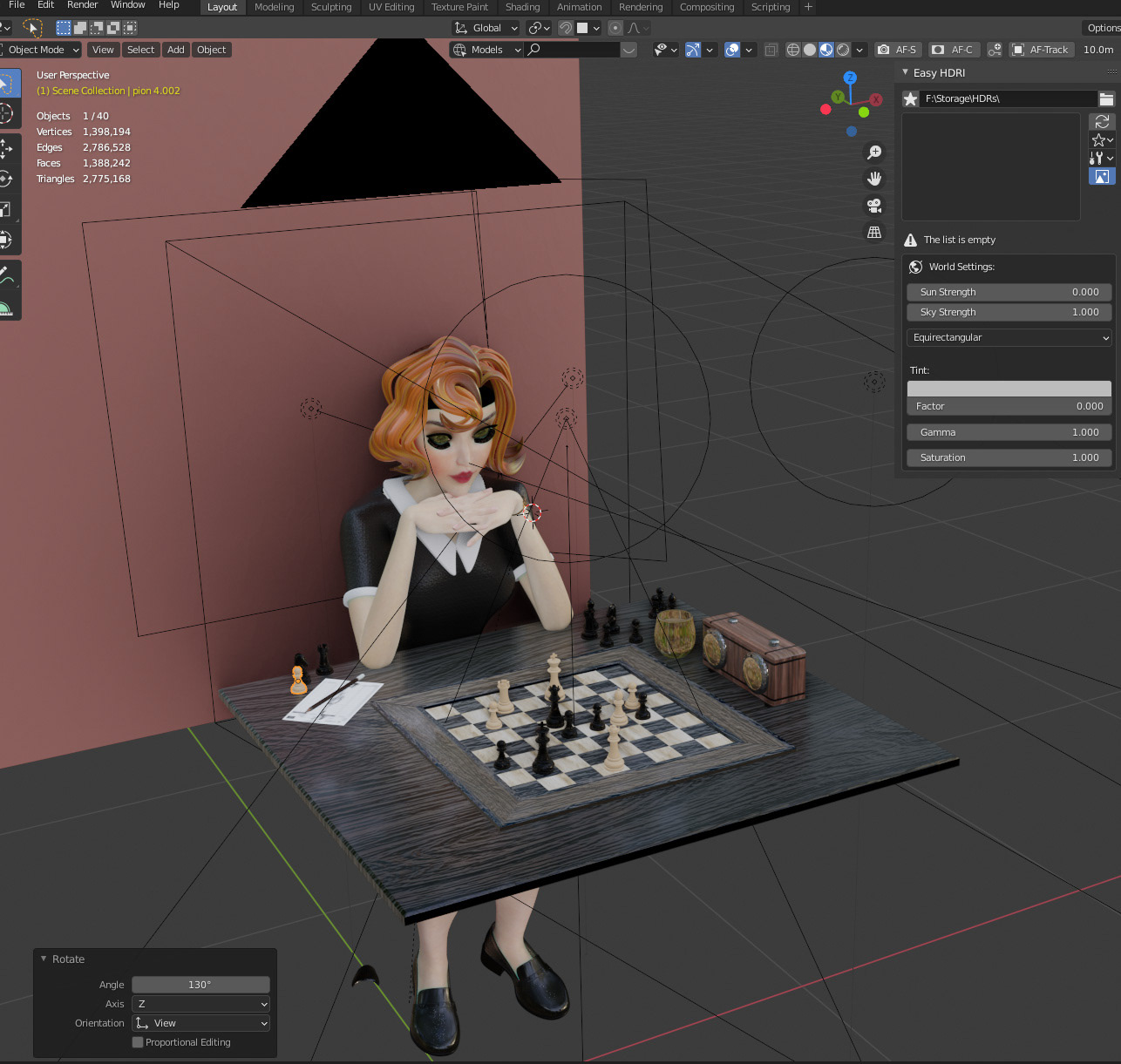Add new workspace with plus tab
This screenshot has width=1121, height=1064.
click(808, 7)
